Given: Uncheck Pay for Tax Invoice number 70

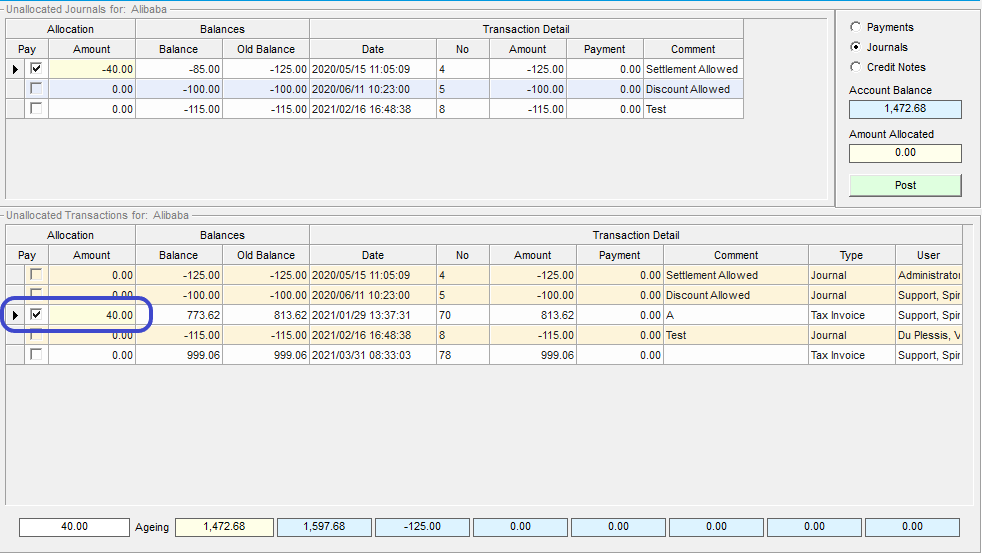Looking at the screenshot, I should (x=36, y=315).
